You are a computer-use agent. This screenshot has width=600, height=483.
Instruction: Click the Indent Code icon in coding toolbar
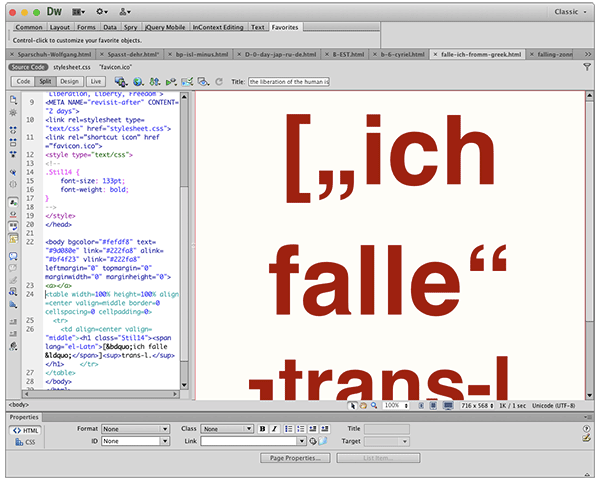[13, 322]
